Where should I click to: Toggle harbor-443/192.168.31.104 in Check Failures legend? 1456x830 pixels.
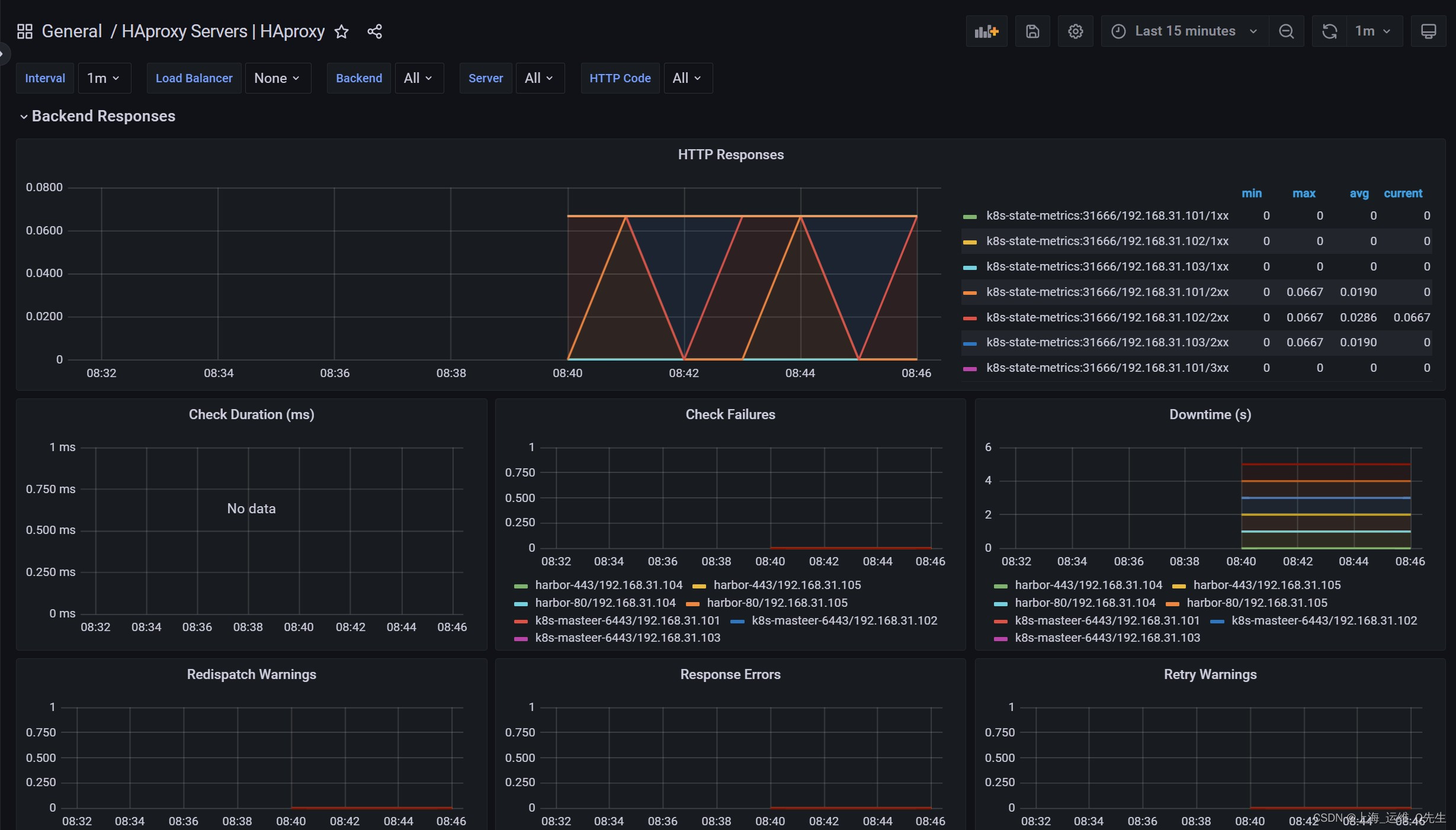pos(609,585)
